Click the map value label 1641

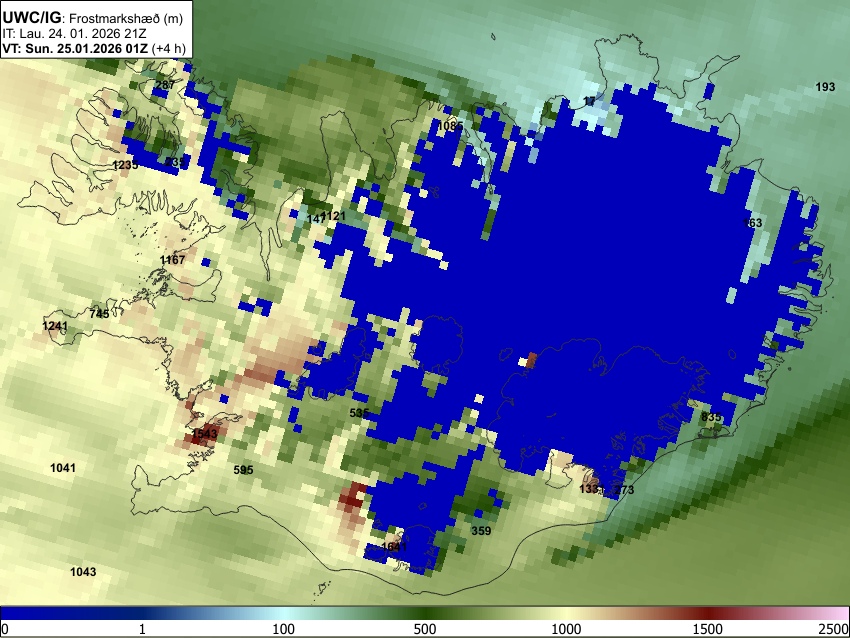(394, 547)
